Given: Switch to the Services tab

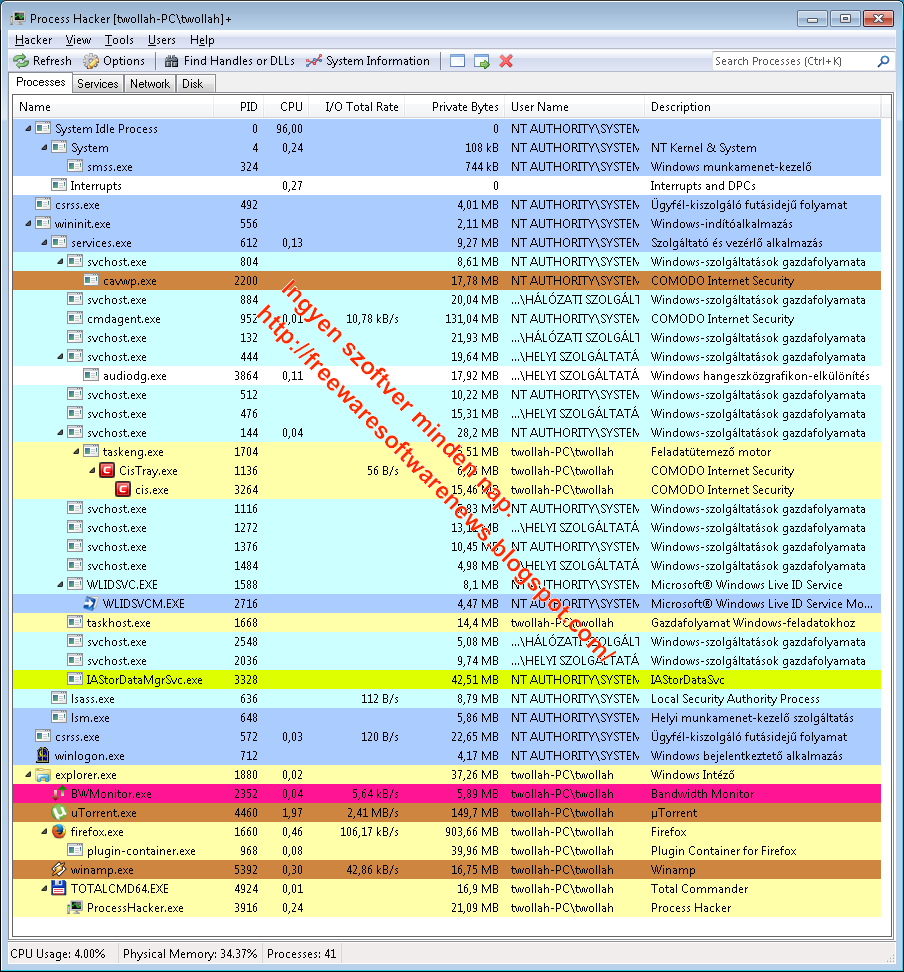Looking at the screenshot, I should click(97, 84).
